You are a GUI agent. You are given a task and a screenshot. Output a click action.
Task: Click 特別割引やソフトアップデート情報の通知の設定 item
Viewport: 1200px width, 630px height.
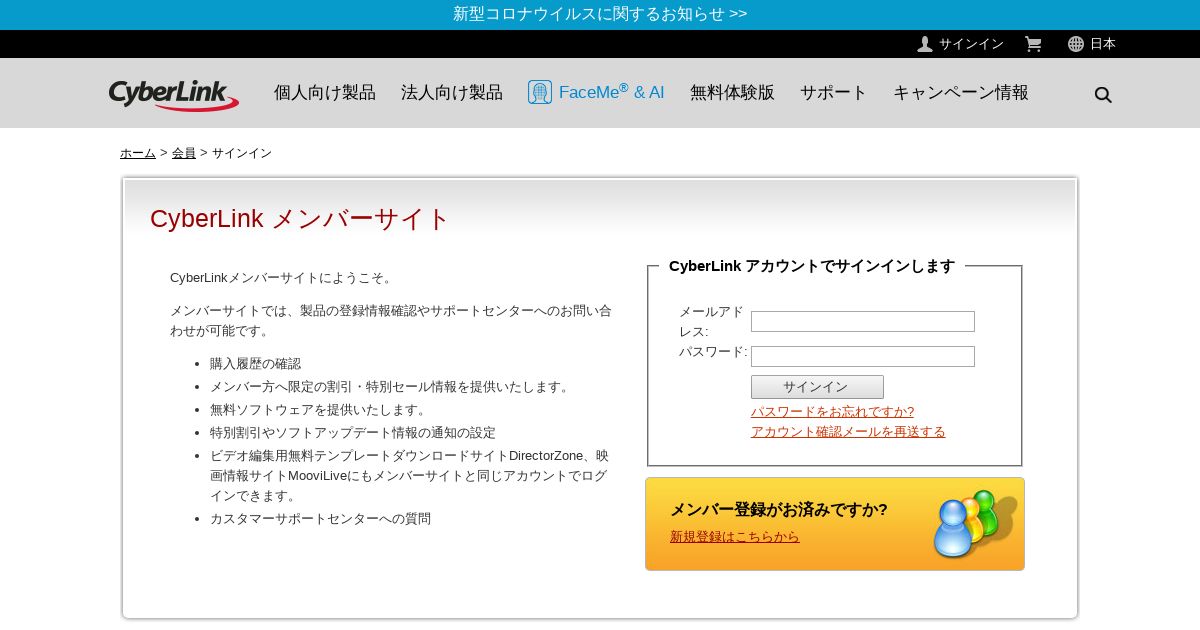pyautogui.click(x=353, y=433)
